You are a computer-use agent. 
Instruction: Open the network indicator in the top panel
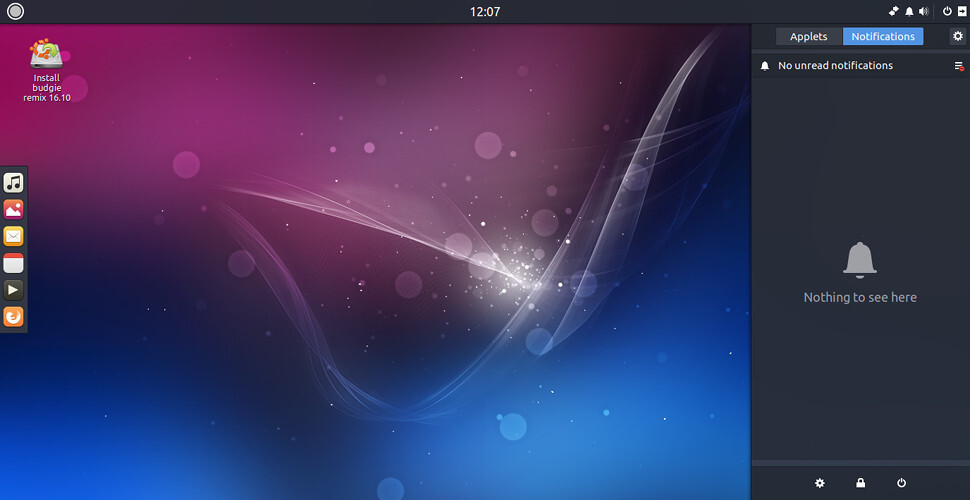coord(893,11)
